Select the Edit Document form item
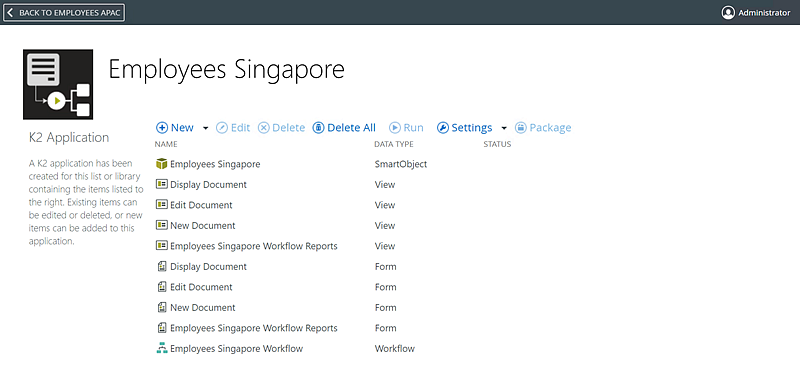This screenshot has height=392, width=800. pos(201,287)
